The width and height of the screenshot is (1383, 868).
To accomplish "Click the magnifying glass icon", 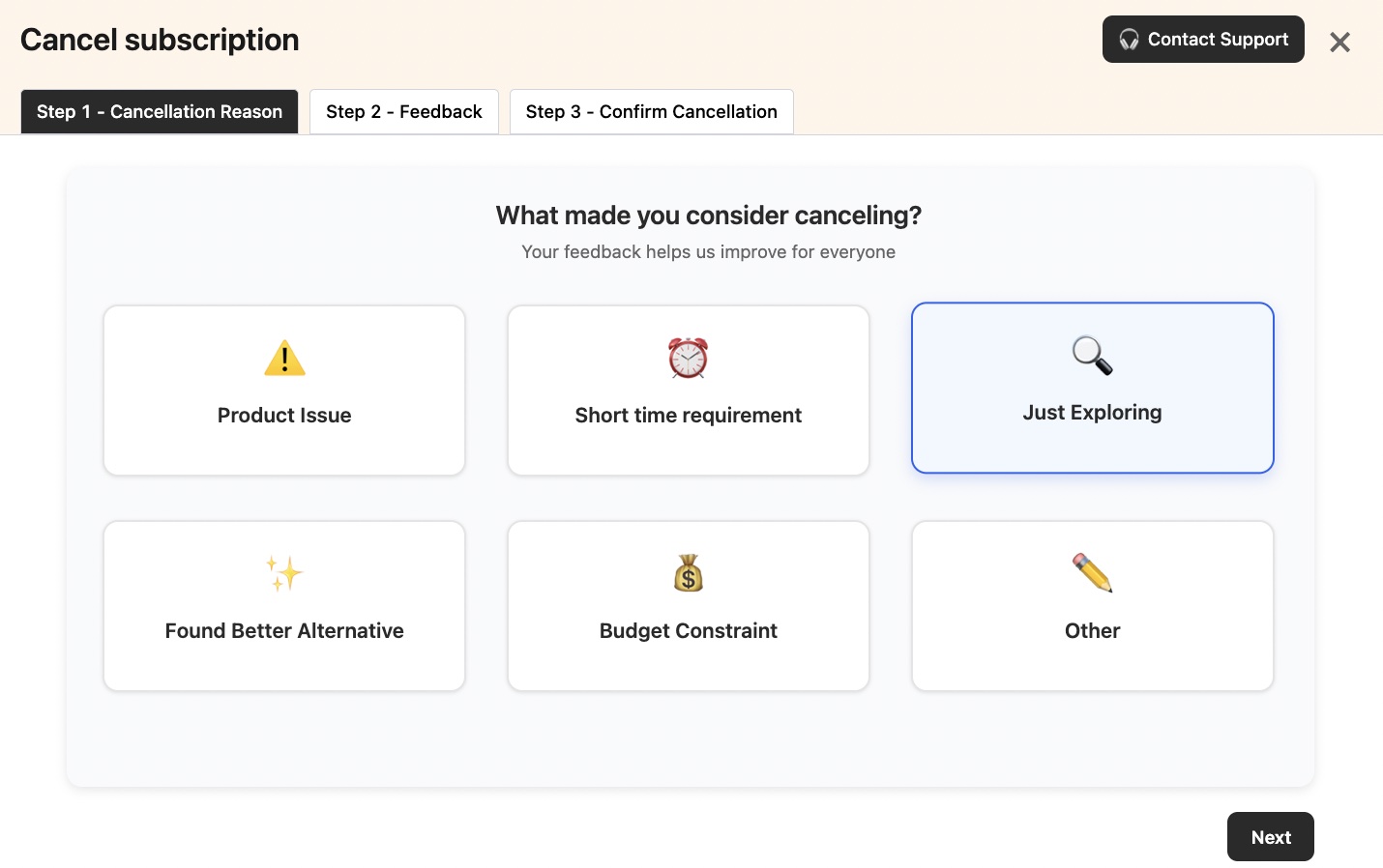I will (1092, 356).
